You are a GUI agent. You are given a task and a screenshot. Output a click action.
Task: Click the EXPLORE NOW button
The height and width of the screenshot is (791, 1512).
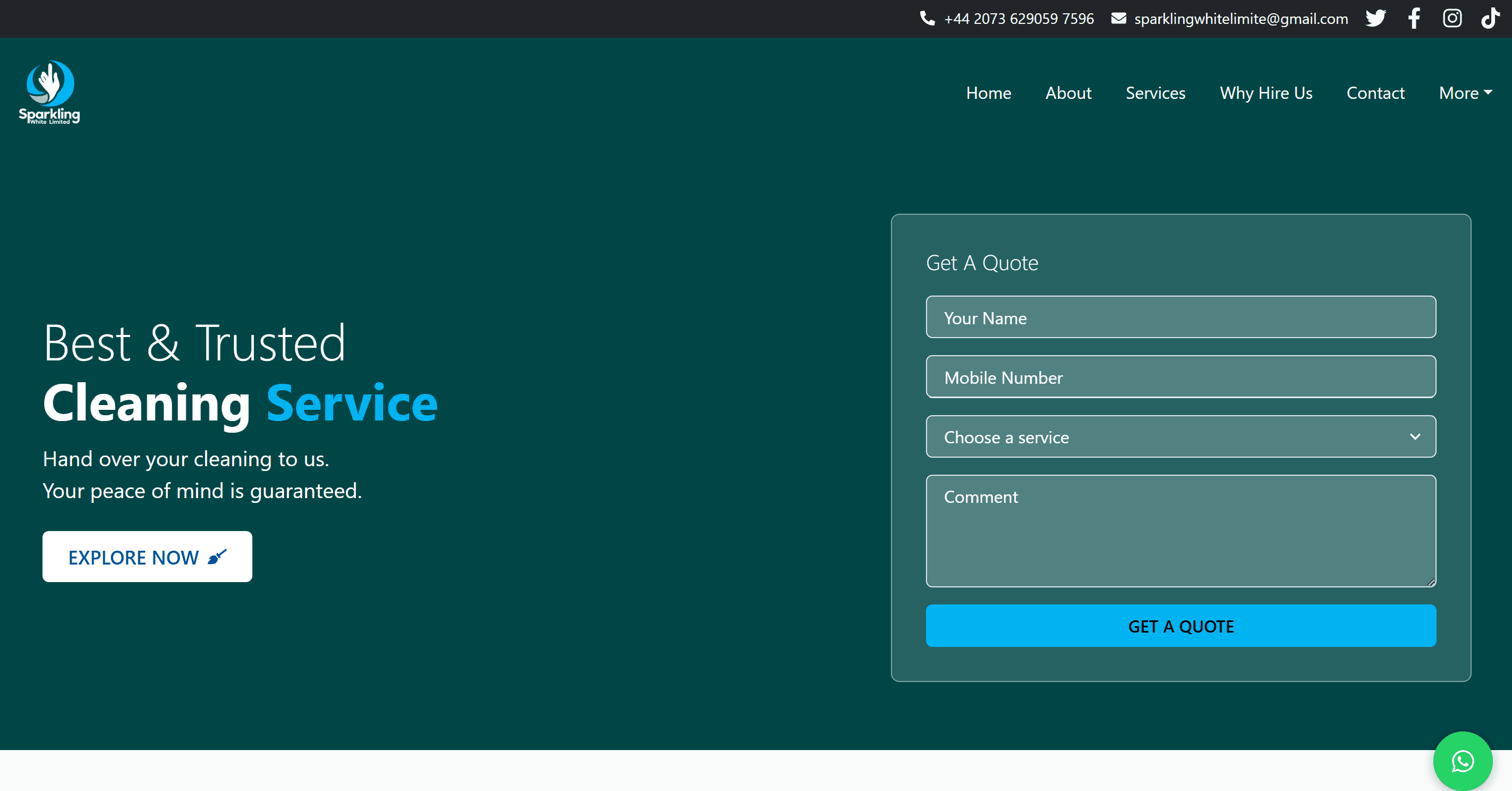pyautogui.click(x=147, y=557)
